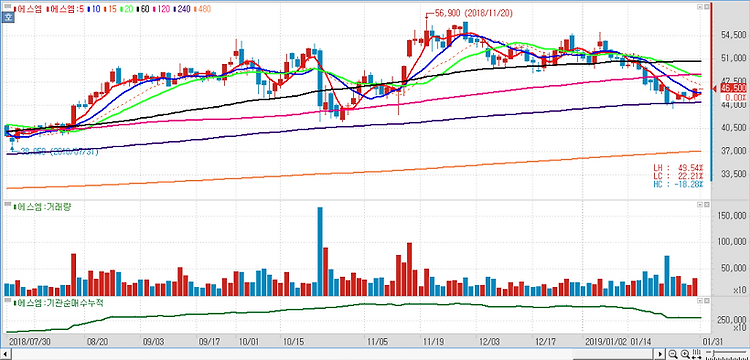Image resolution: width=750 pixels, height=360 pixels.
Task: Select the 20-day moving average legend
Action: [x=128, y=9]
